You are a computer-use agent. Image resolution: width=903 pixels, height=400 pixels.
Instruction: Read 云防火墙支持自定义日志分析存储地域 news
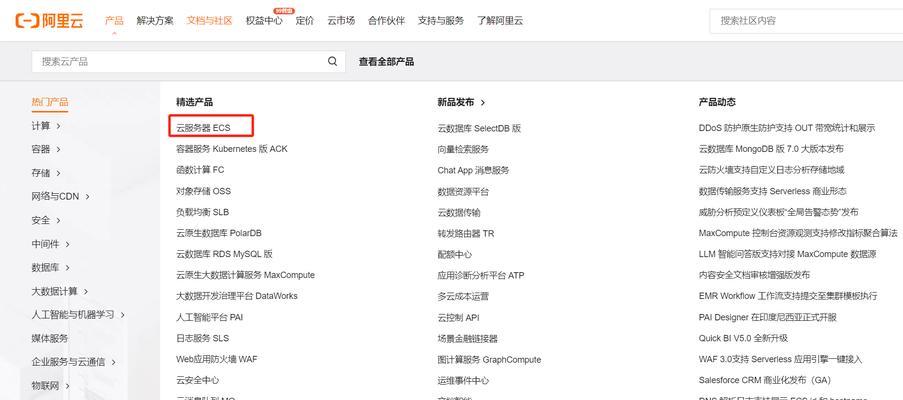771,170
